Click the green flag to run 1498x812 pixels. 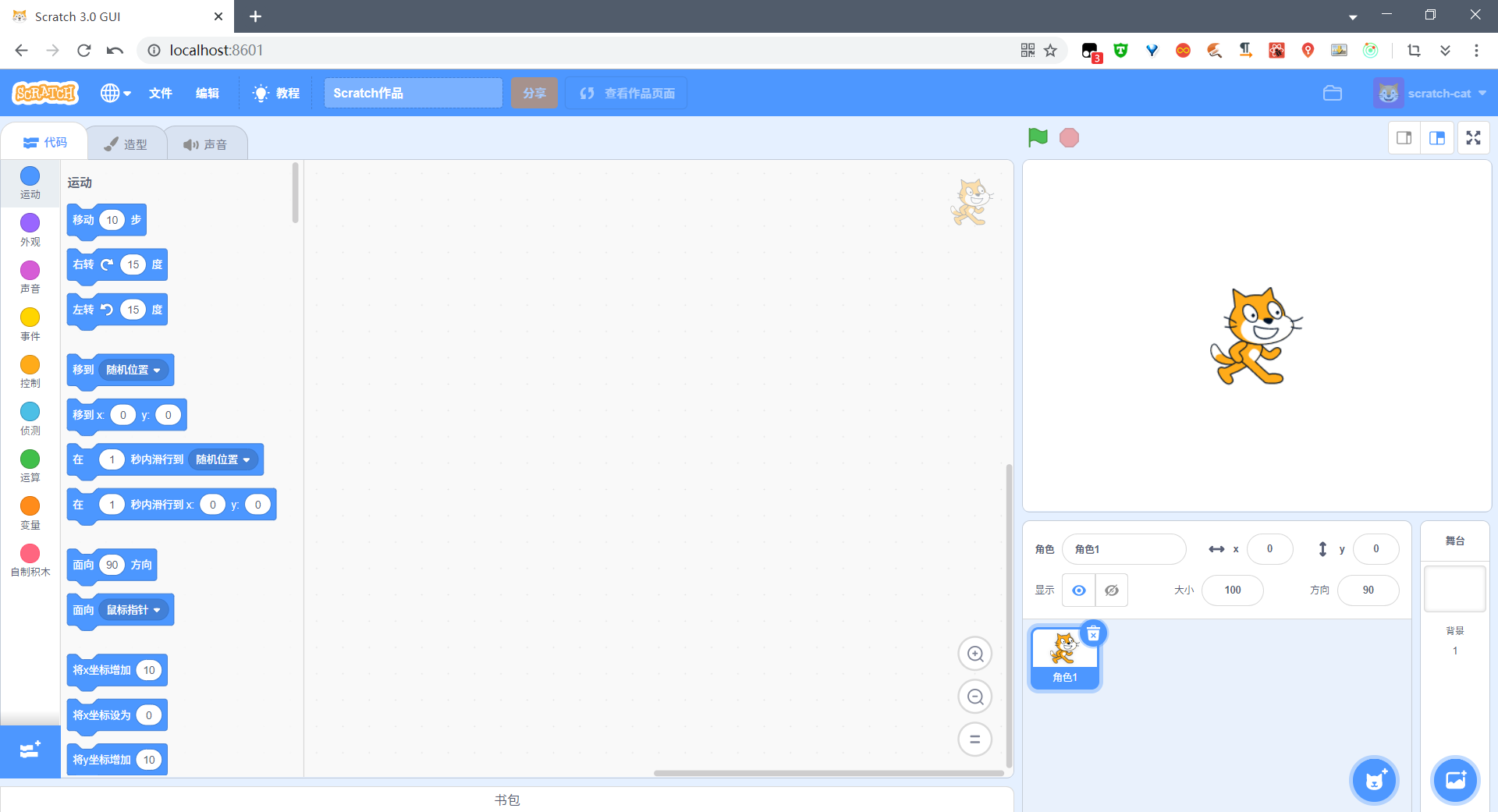point(1038,138)
